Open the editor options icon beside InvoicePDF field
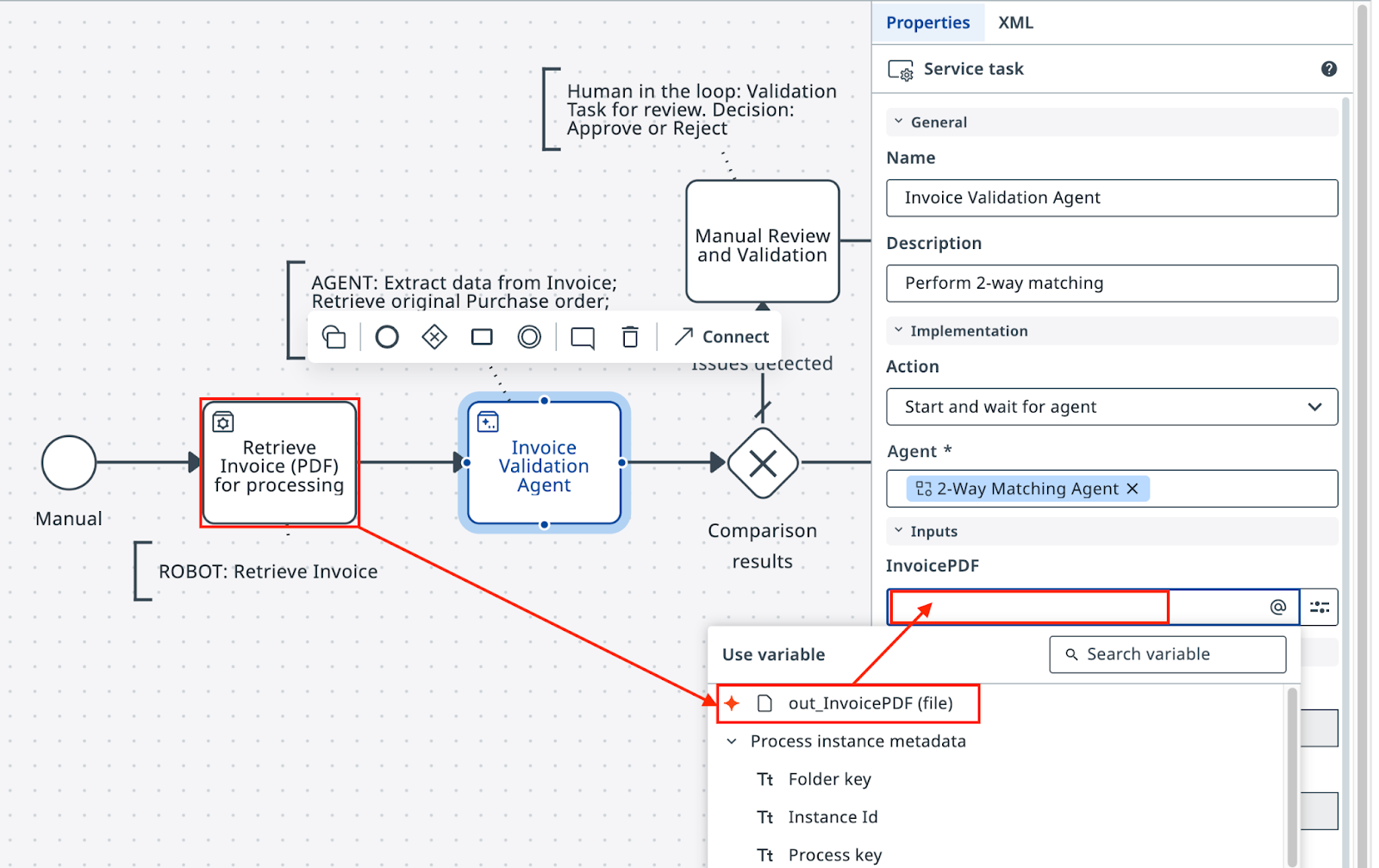 coord(1320,607)
